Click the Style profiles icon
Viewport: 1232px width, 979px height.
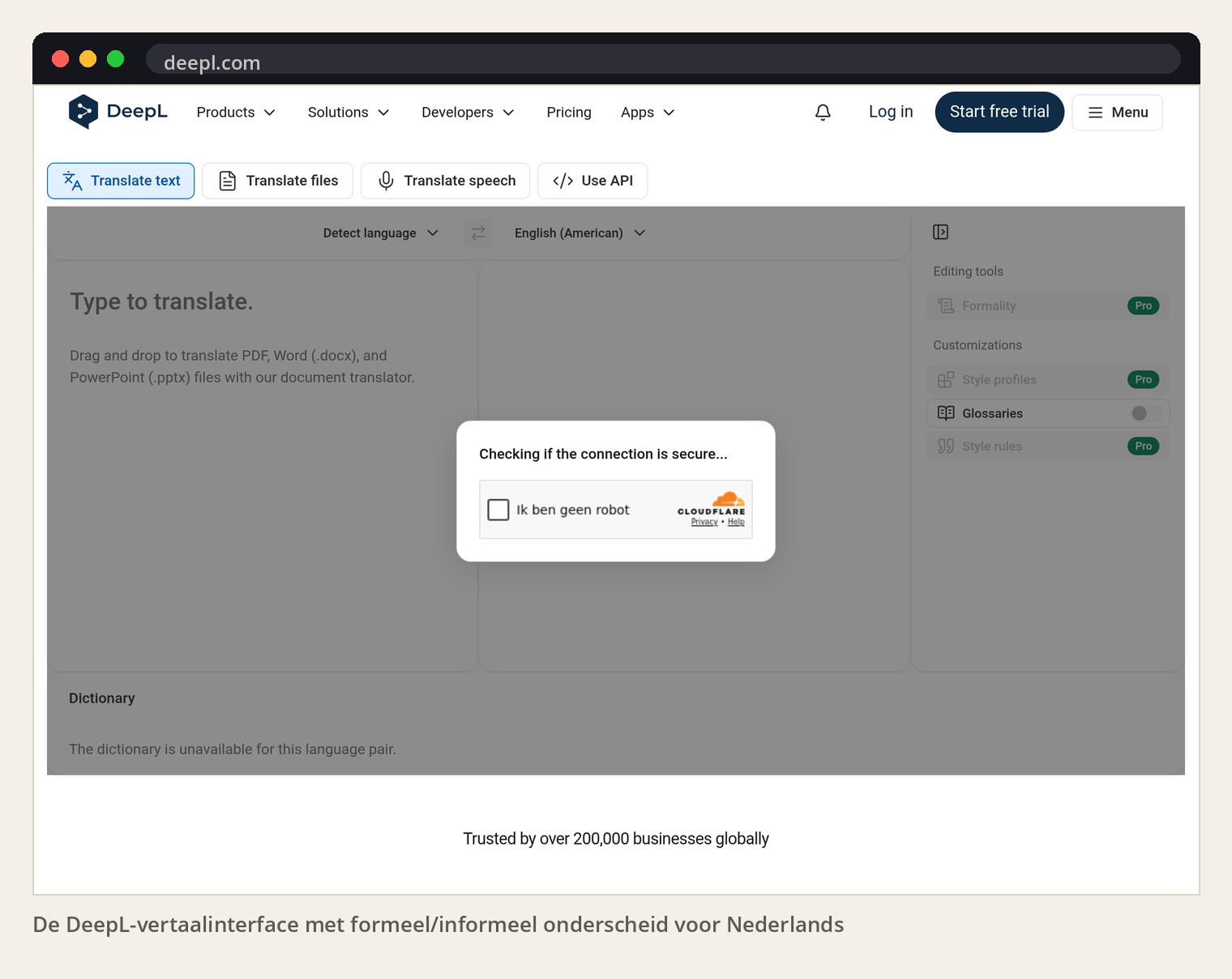(x=946, y=379)
